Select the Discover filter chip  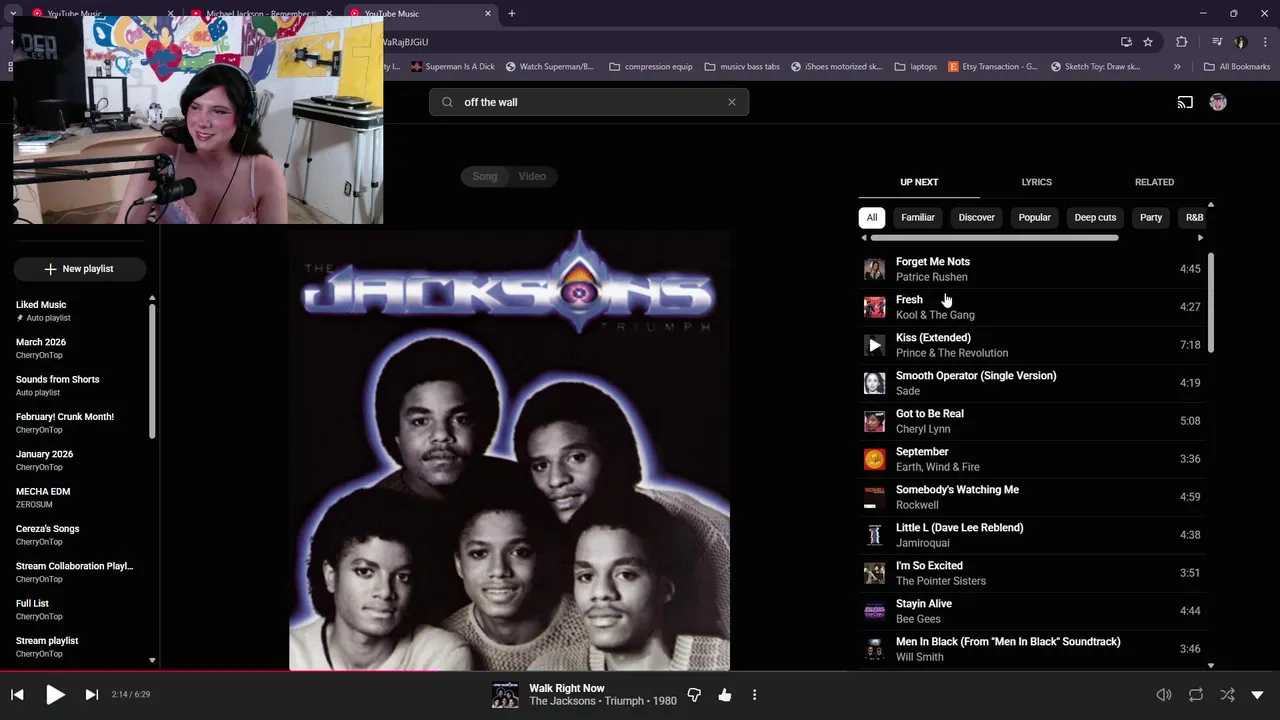(x=977, y=217)
